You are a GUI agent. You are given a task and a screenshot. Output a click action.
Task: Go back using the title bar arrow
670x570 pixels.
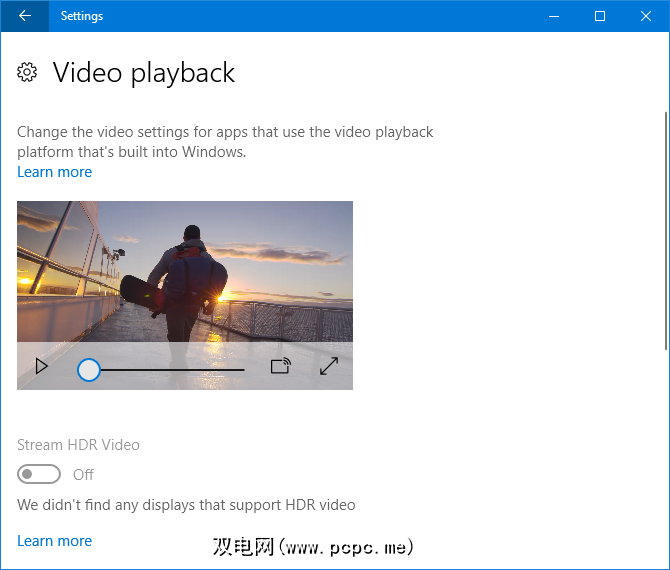(x=24, y=16)
